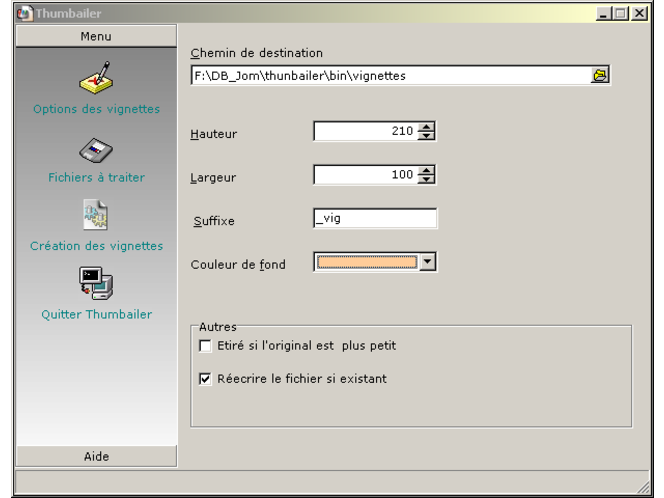Open the Menu header button
This screenshot has height=498, width=664.
click(x=96, y=36)
